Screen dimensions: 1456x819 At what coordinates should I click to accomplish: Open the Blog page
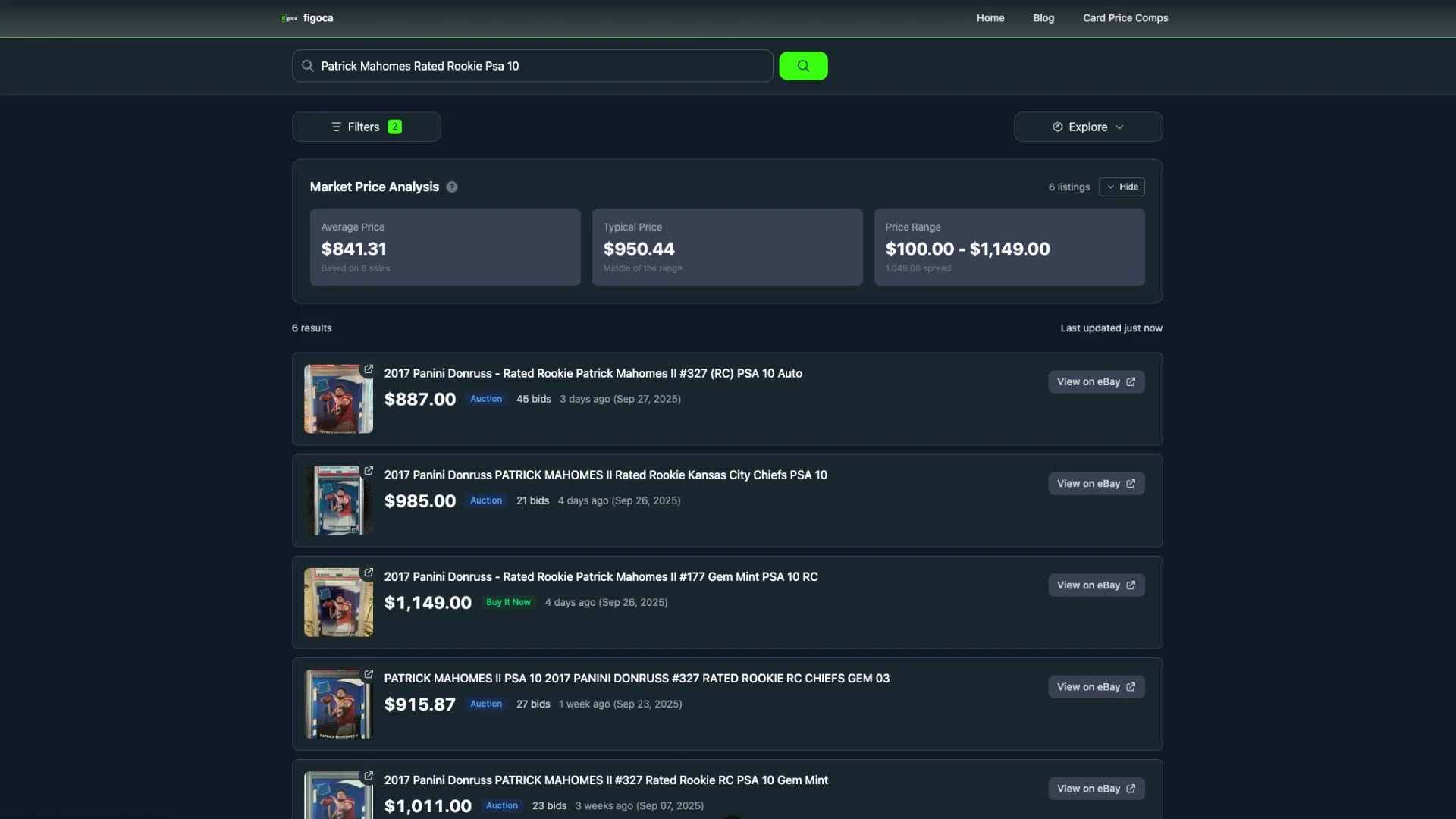click(x=1043, y=17)
